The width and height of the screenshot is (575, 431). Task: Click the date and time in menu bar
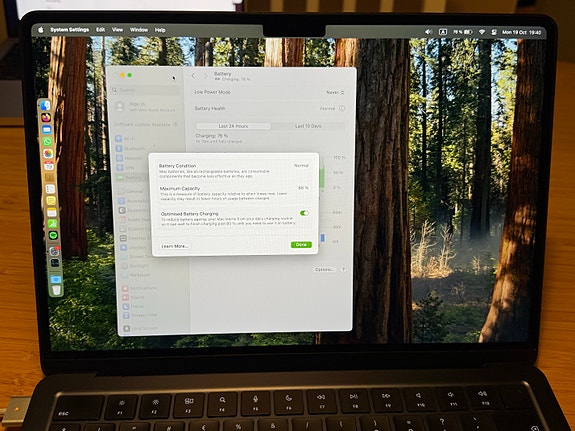[x=521, y=32]
